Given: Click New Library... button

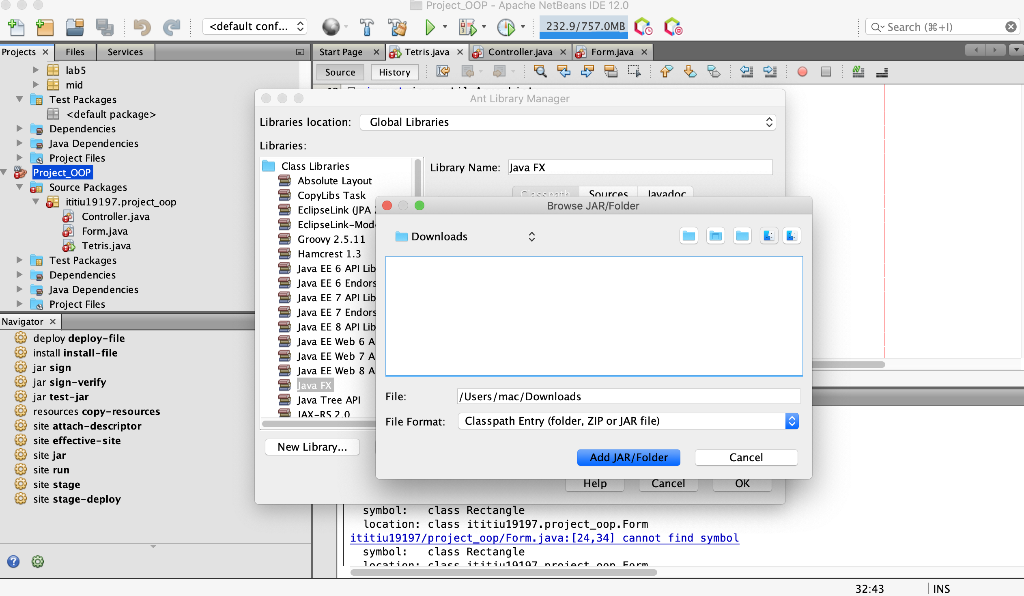Looking at the screenshot, I should click(312, 447).
